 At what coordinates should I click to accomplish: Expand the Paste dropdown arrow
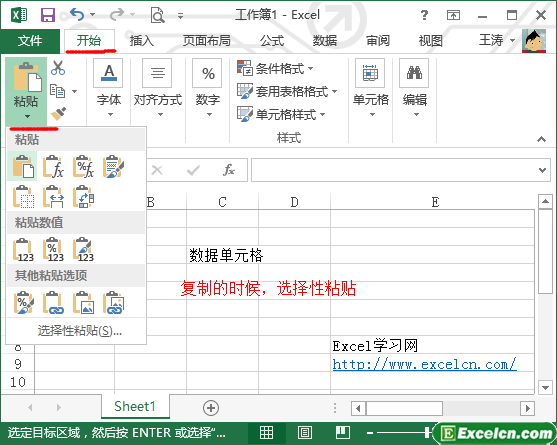[27, 116]
